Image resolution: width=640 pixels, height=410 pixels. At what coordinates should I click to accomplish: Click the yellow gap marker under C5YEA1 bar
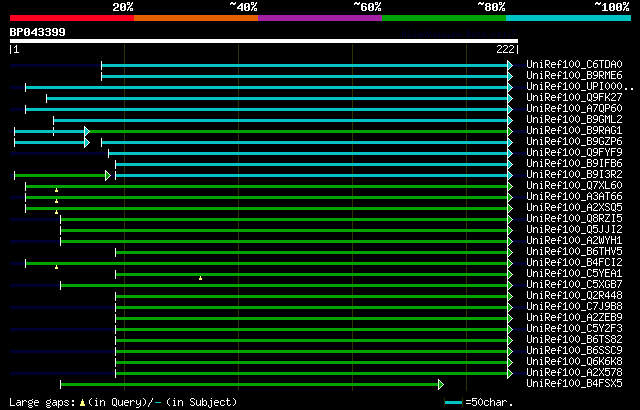click(200, 278)
